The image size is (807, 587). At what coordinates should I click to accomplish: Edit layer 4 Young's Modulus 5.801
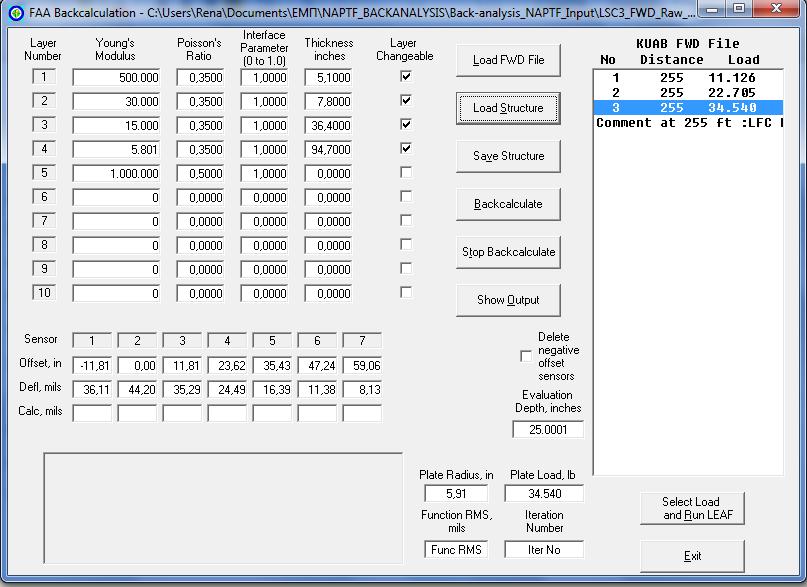point(116,150)
